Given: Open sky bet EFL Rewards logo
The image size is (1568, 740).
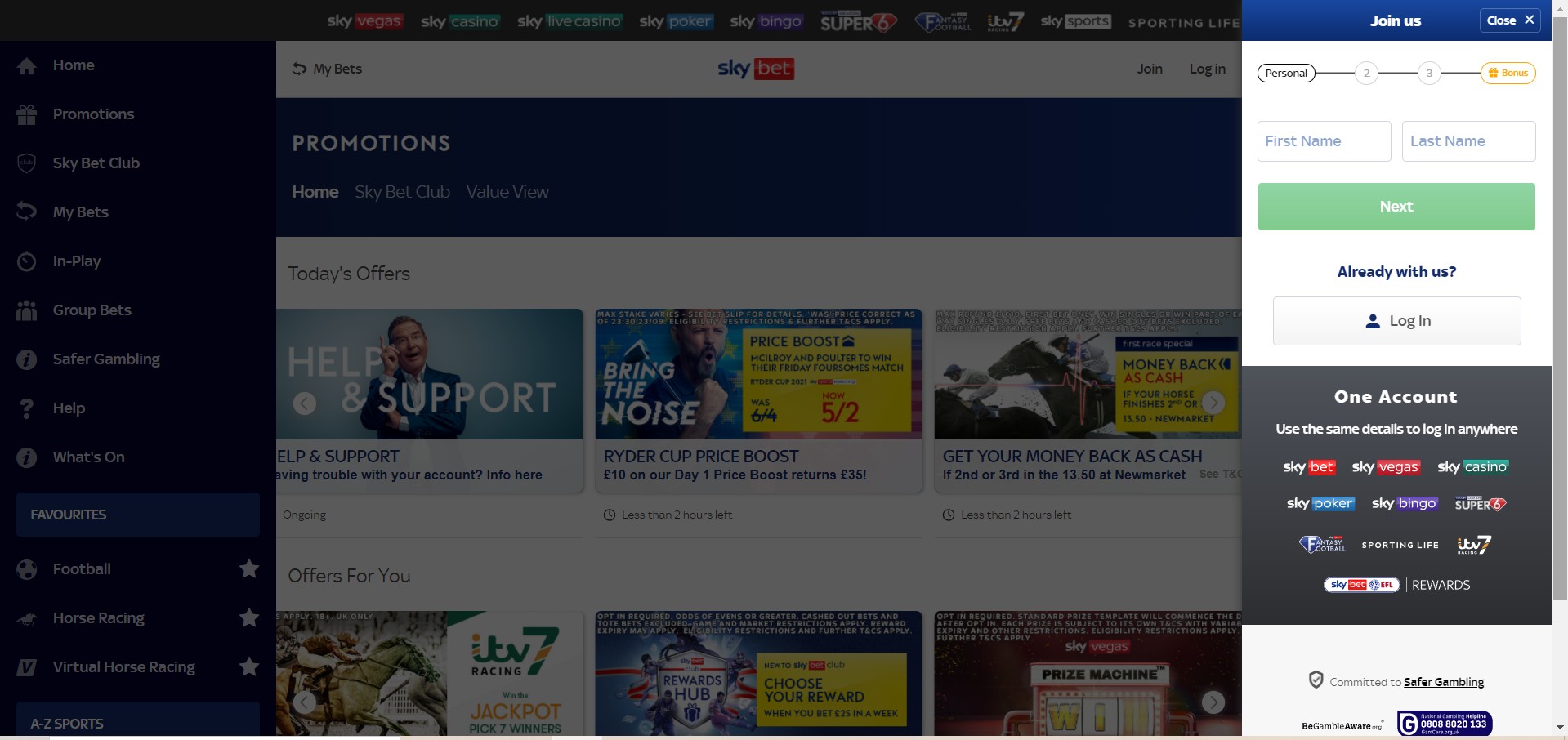Looking at the screenshot, I should (x=1396, y=585).
